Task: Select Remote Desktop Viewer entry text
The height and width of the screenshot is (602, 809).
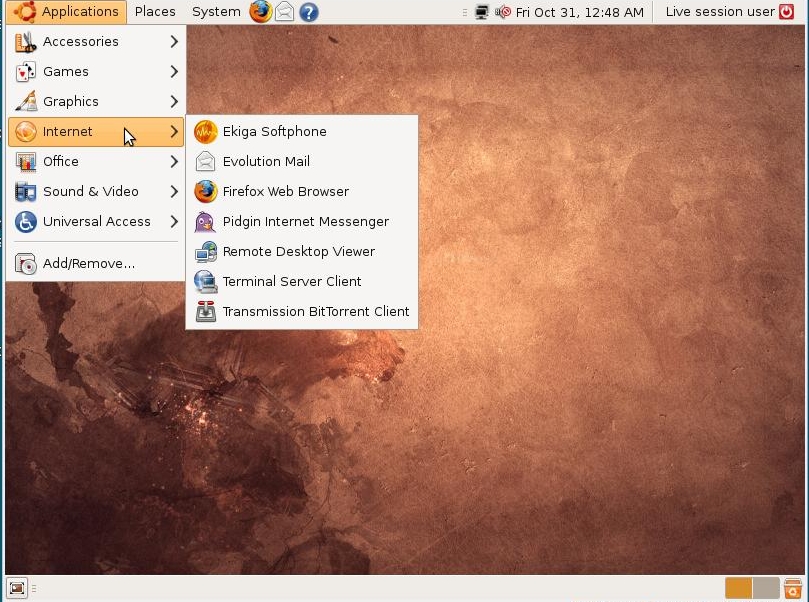Action: click(299, 251)
